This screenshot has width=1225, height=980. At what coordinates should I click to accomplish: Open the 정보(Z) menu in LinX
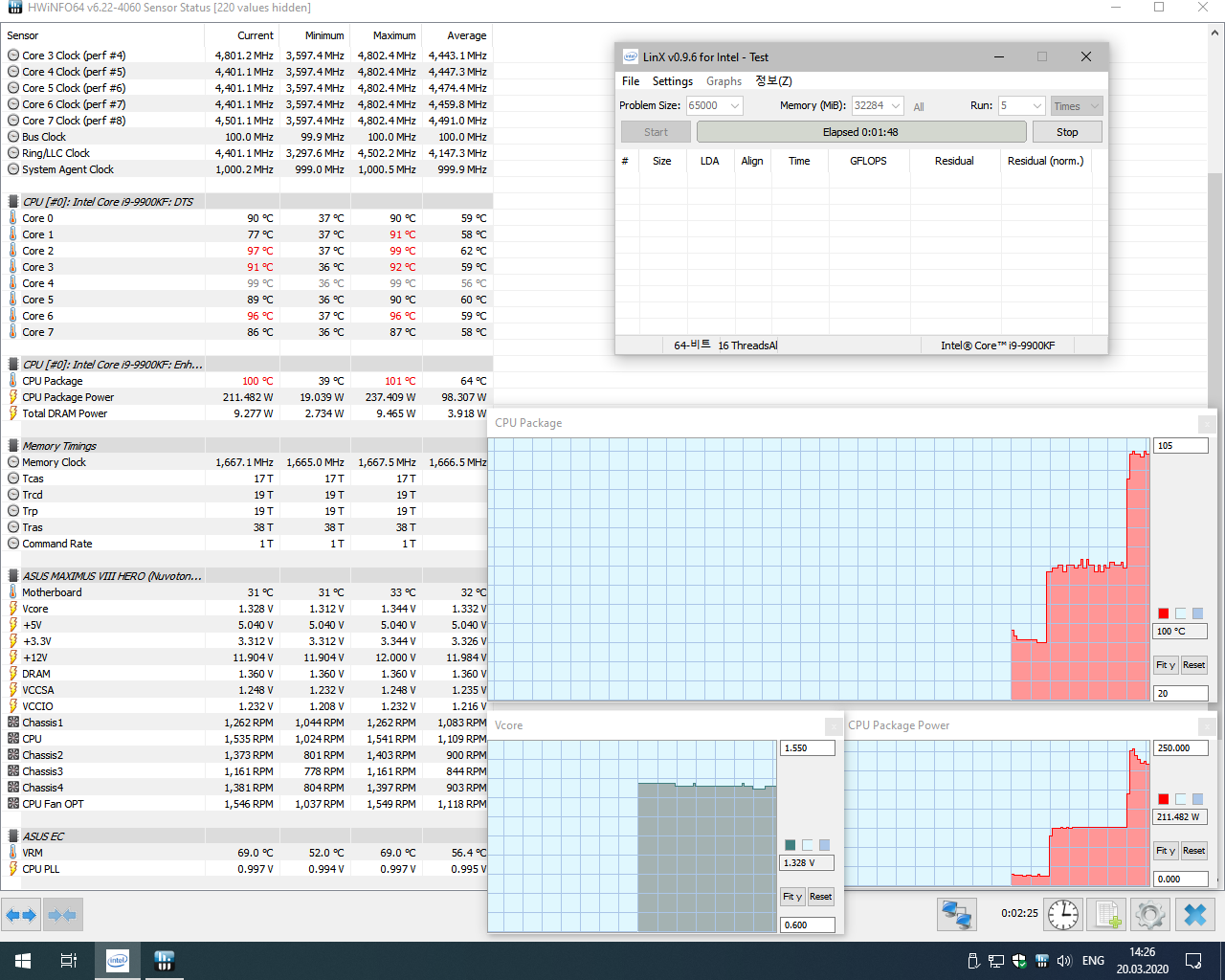773,81
